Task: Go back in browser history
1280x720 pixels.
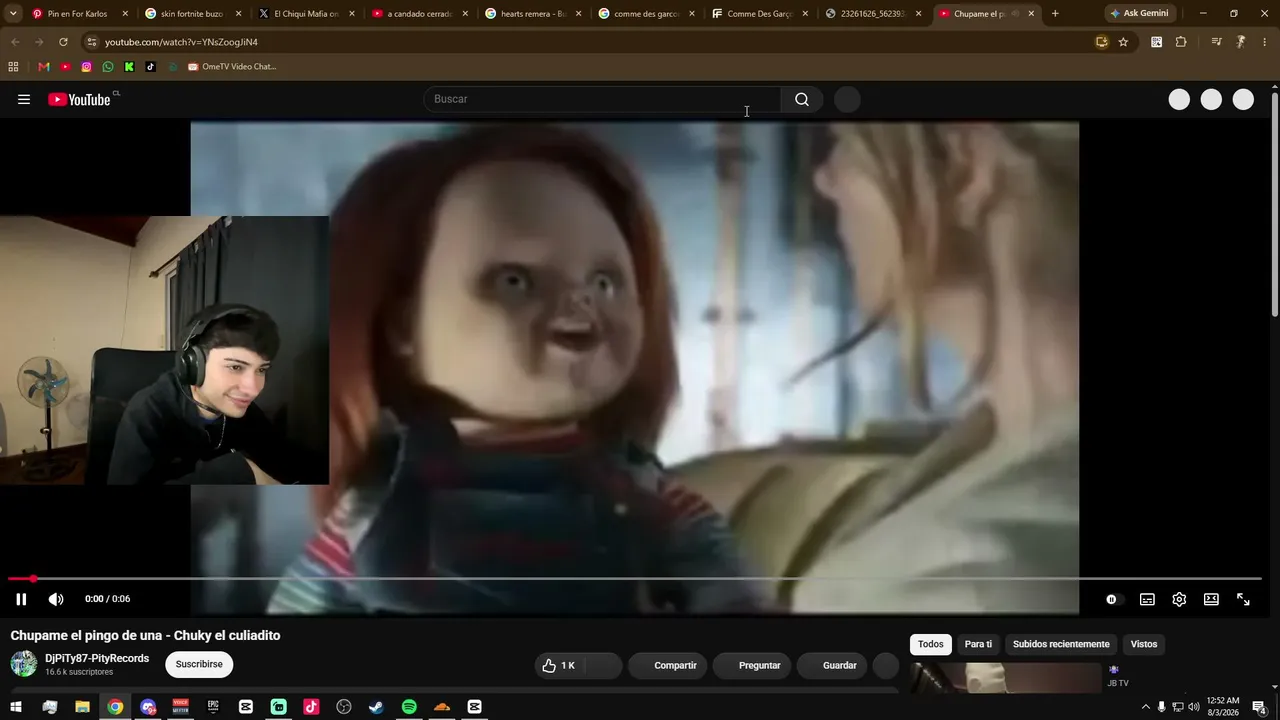Action: (15, 42)
